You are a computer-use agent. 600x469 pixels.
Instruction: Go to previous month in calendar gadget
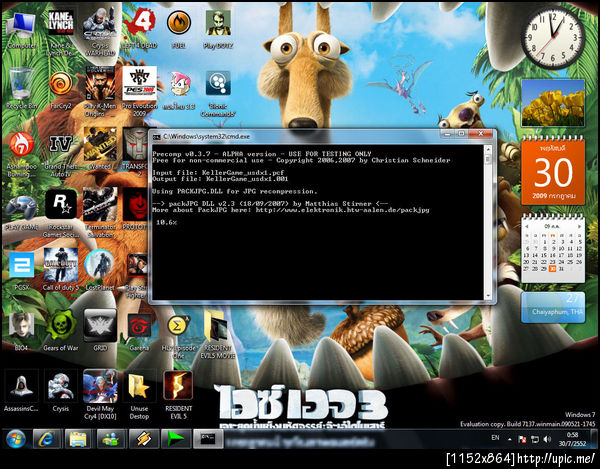tap(527, 226)
